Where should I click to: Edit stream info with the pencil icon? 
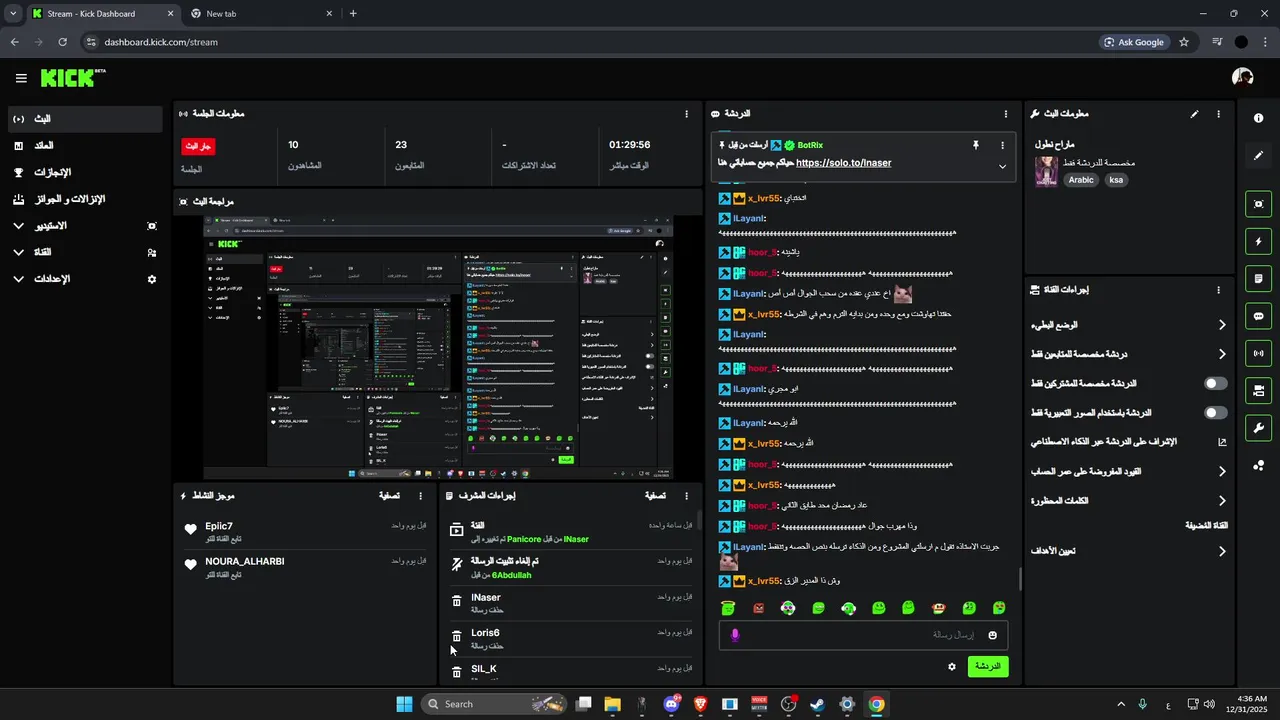tap(1194, 114)
